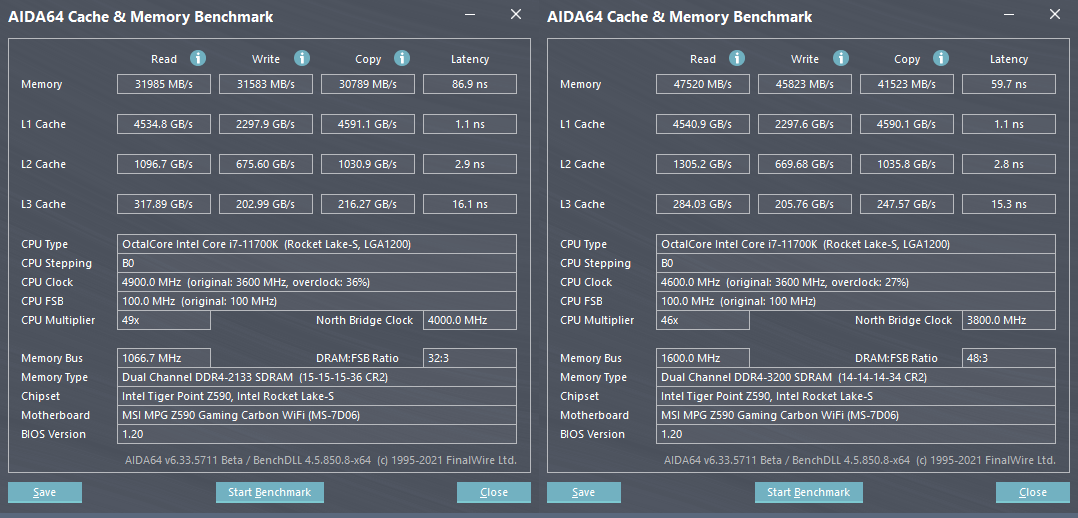The height and width of the screenshot is (518, 1078).
Task: Click Read info icon in left window
Action: pos(198,58)
